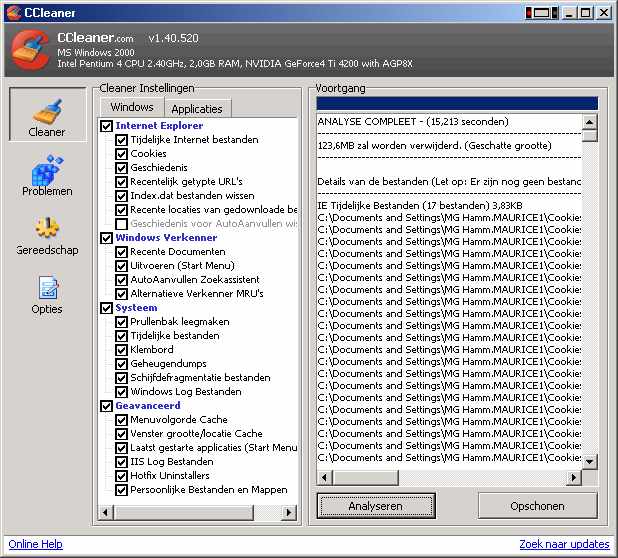Close the CCleaner window
This screenshot has width=618, height=558.
(604, 13)
